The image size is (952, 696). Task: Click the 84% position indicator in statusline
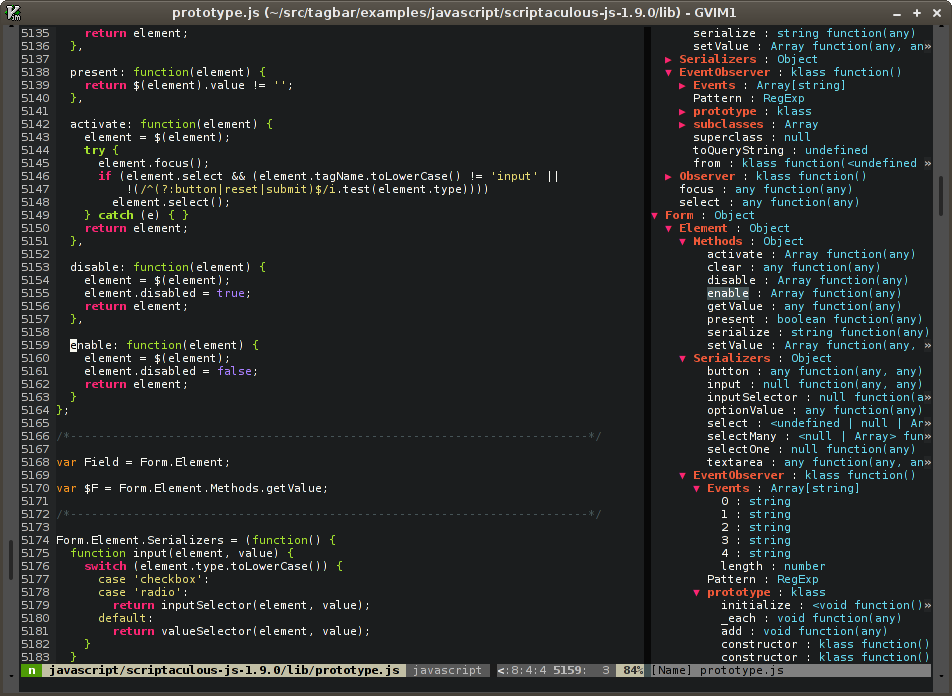[630, 670]
